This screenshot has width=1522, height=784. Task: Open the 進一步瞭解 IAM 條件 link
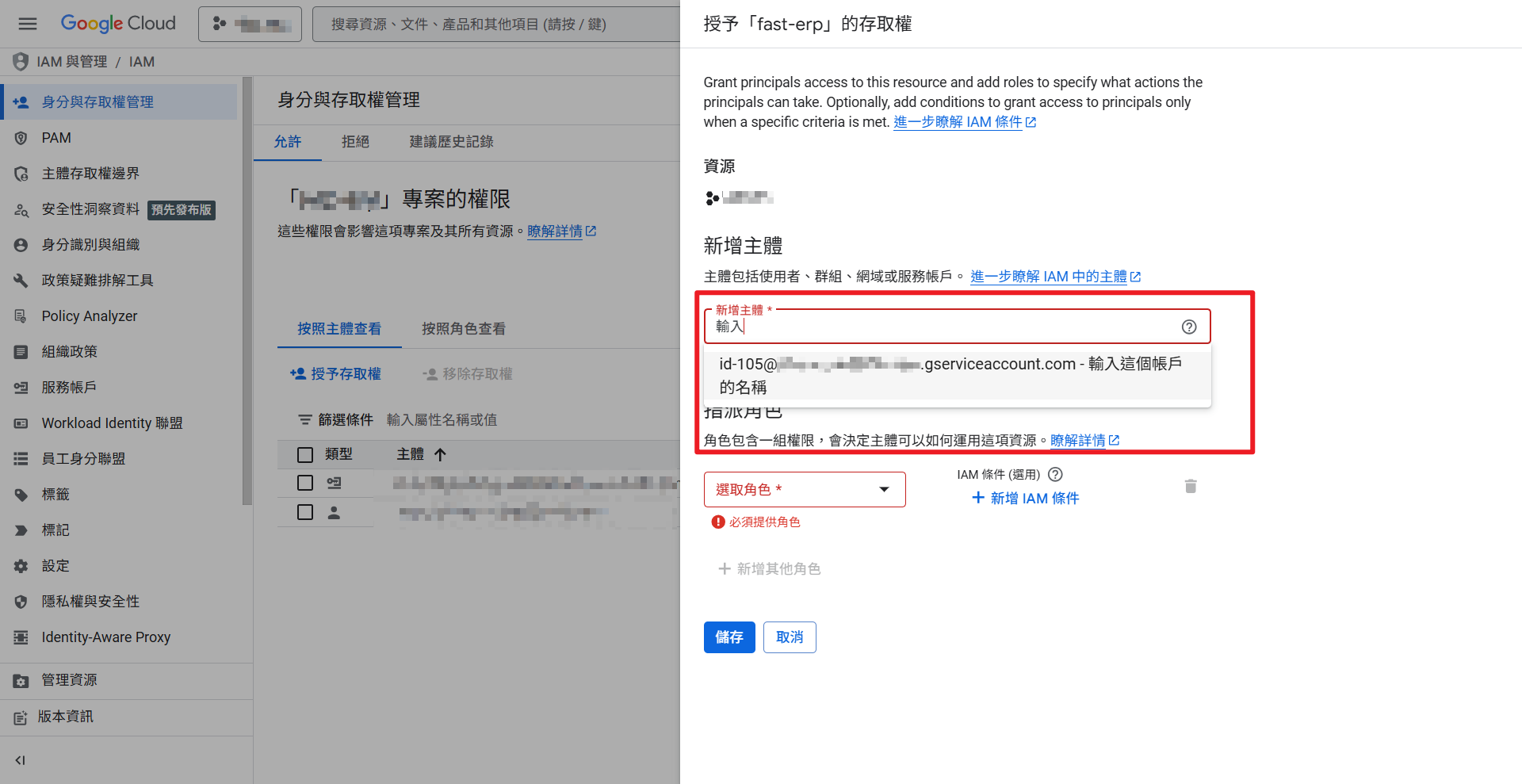pos(958,121)
